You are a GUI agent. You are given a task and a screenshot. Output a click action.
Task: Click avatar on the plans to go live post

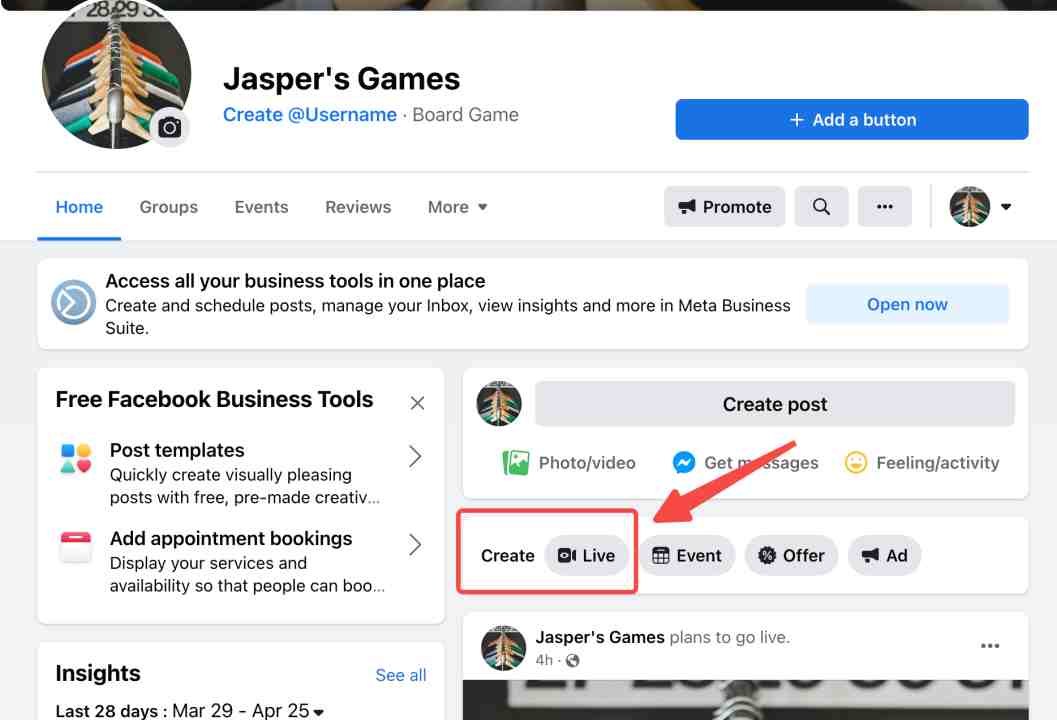click(503, 647)
